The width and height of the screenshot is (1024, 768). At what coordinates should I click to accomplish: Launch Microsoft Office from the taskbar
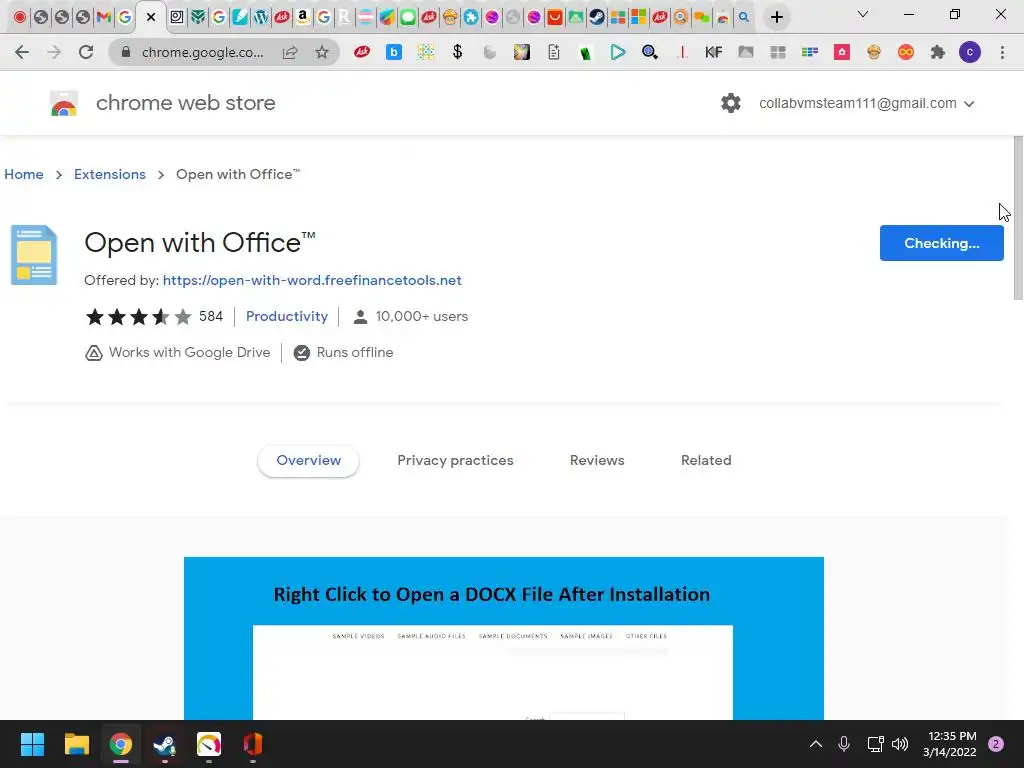click(x=253, y=744)
